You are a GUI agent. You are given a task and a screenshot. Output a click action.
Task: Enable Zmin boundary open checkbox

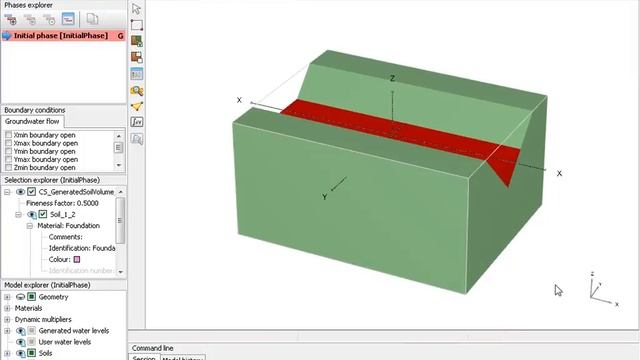point(8,168)
